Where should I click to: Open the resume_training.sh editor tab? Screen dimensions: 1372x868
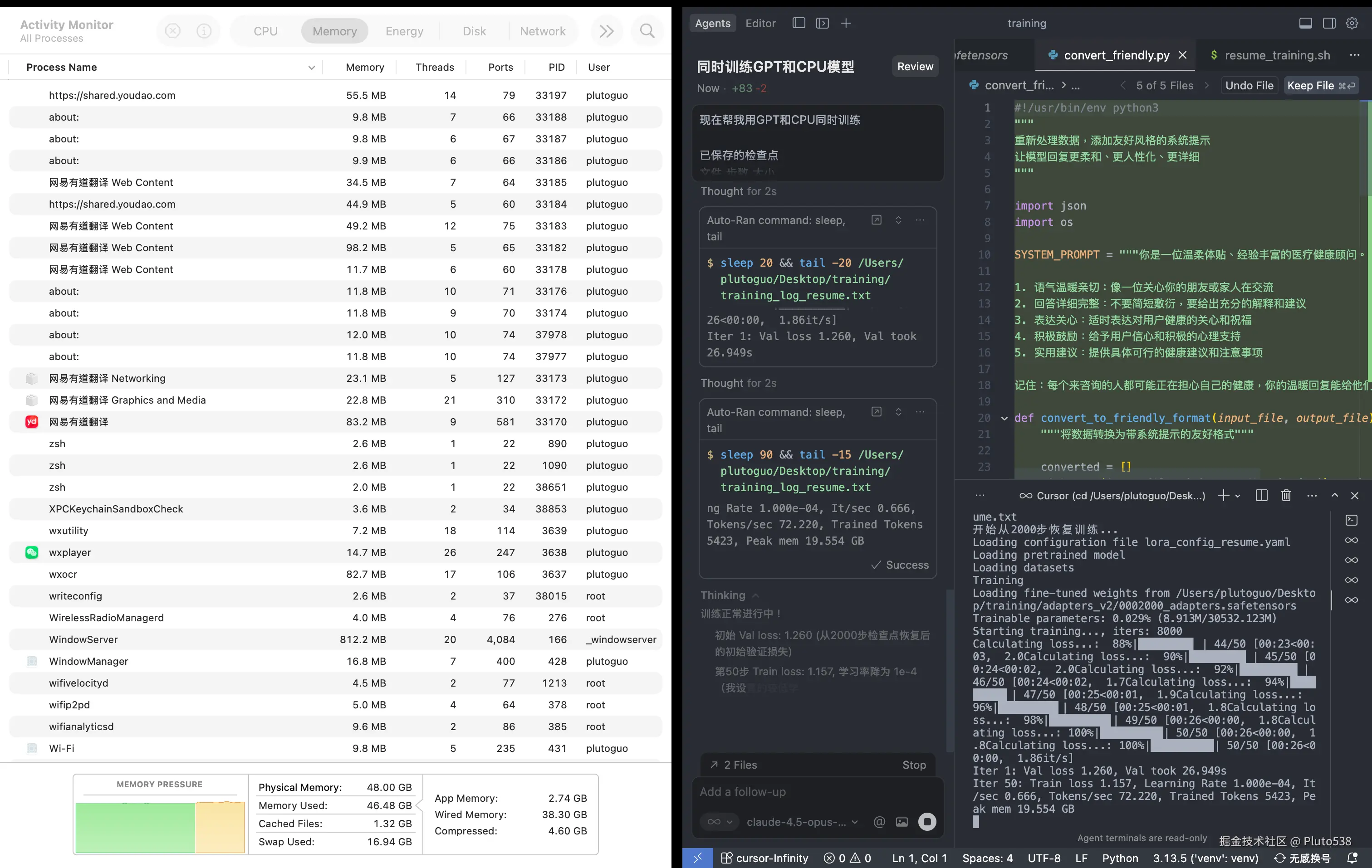[1277, 55]
